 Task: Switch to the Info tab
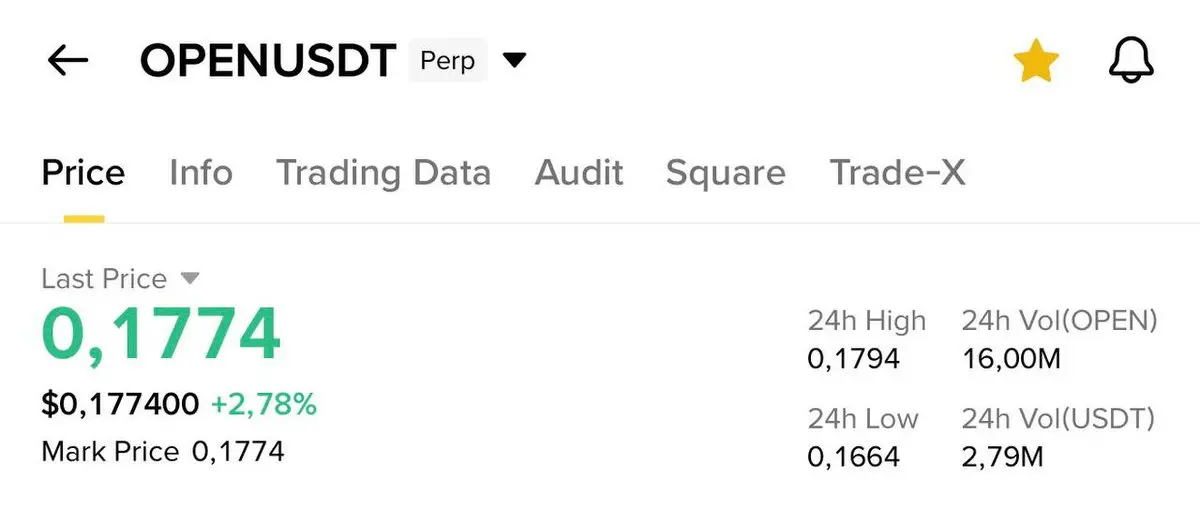pos(201,173)
